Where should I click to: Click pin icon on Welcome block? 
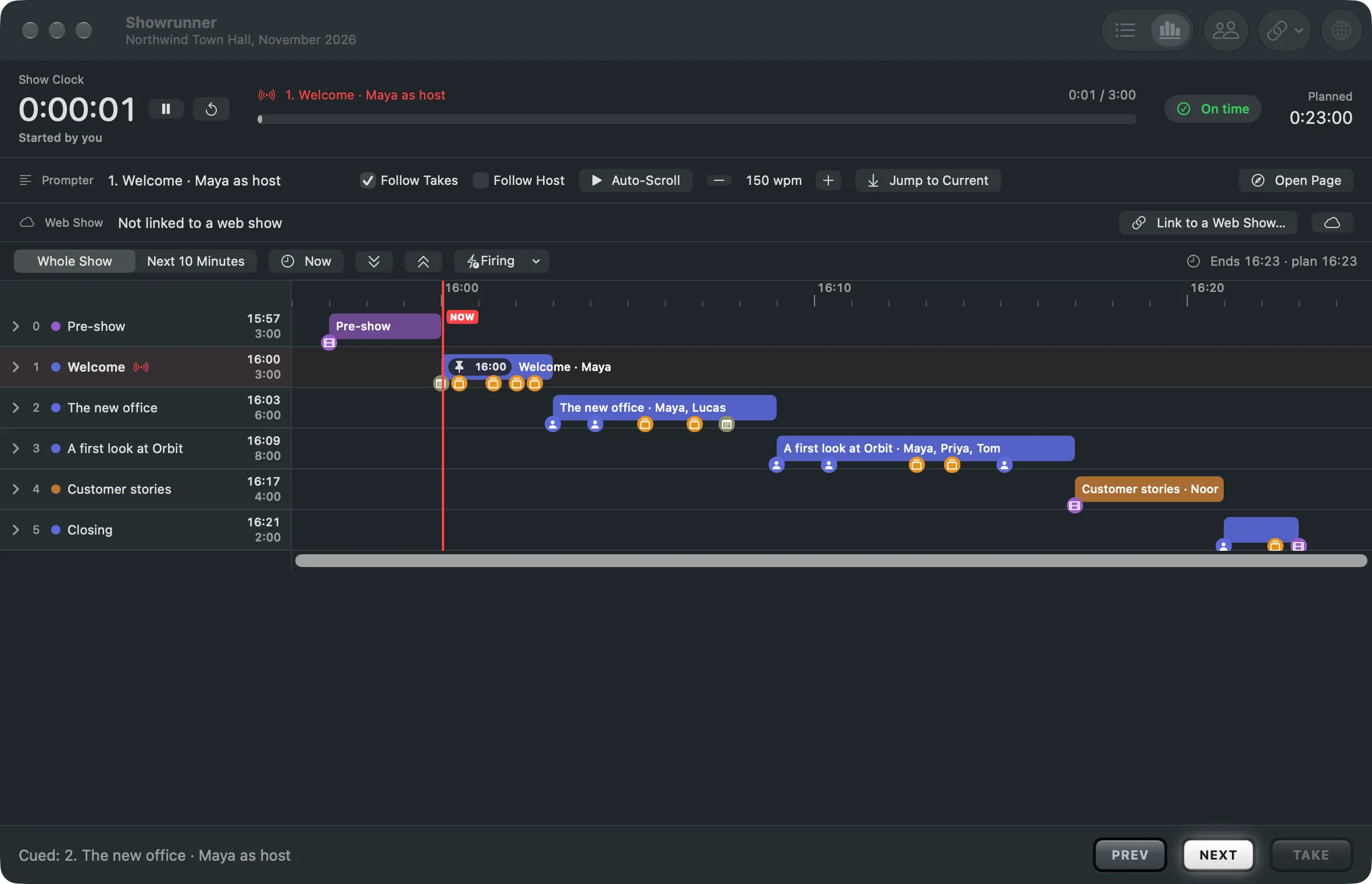(x=459, y=366)
